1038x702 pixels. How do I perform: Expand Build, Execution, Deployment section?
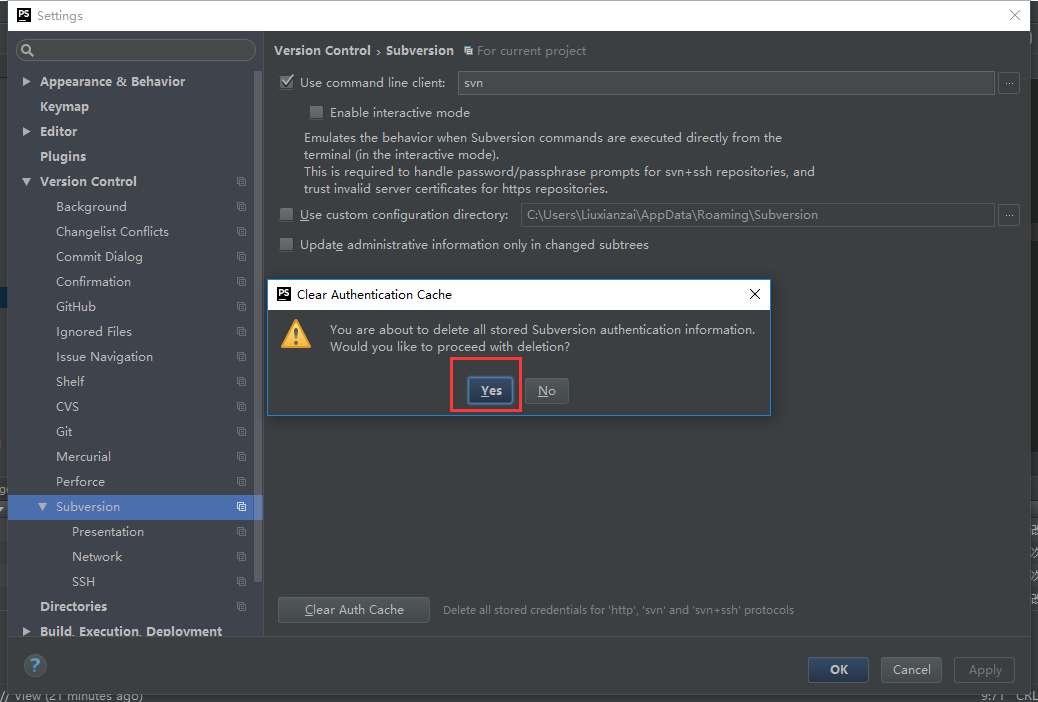pyautogui.click(x=26, y=631)
